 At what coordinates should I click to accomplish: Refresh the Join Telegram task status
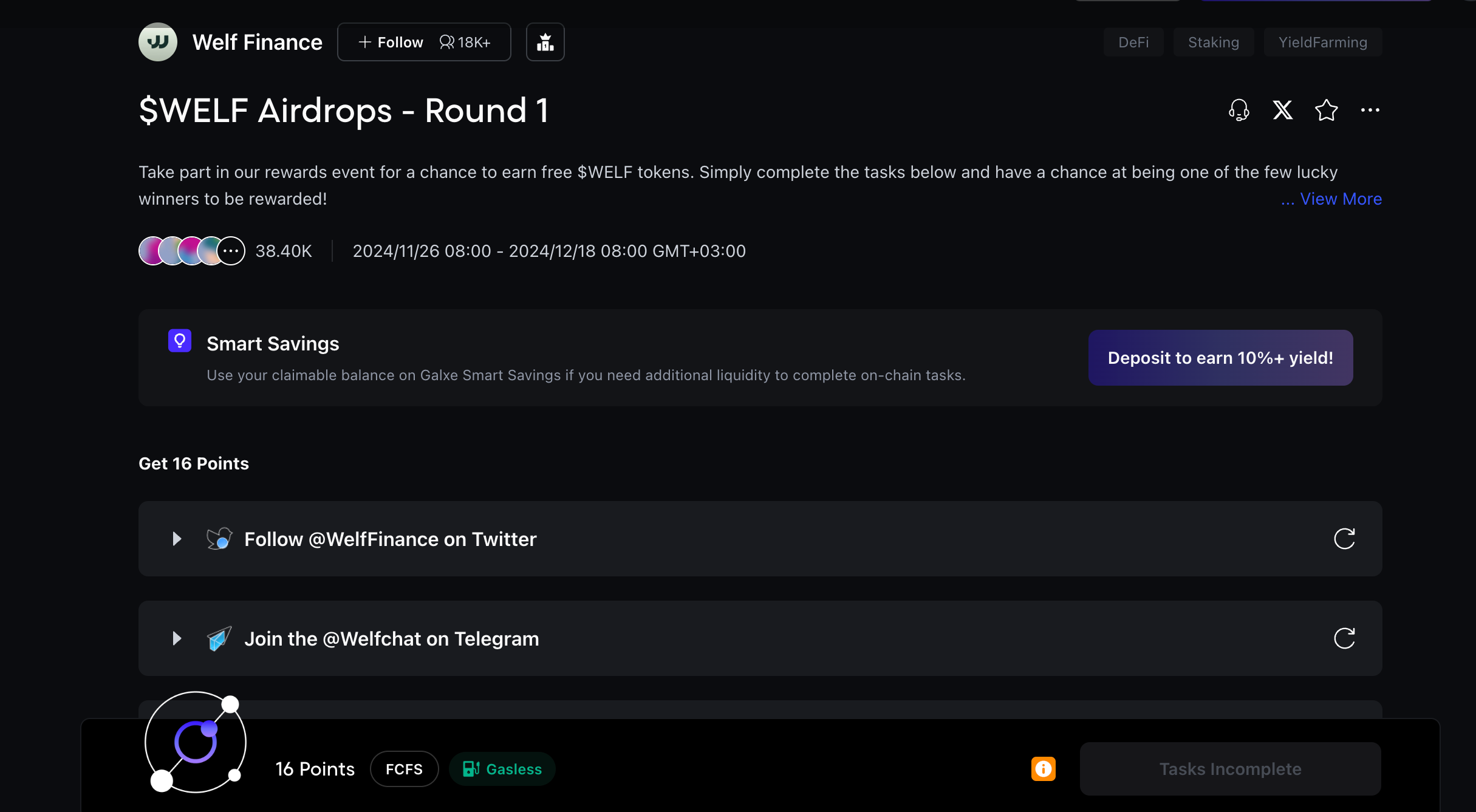[1344, 638]
